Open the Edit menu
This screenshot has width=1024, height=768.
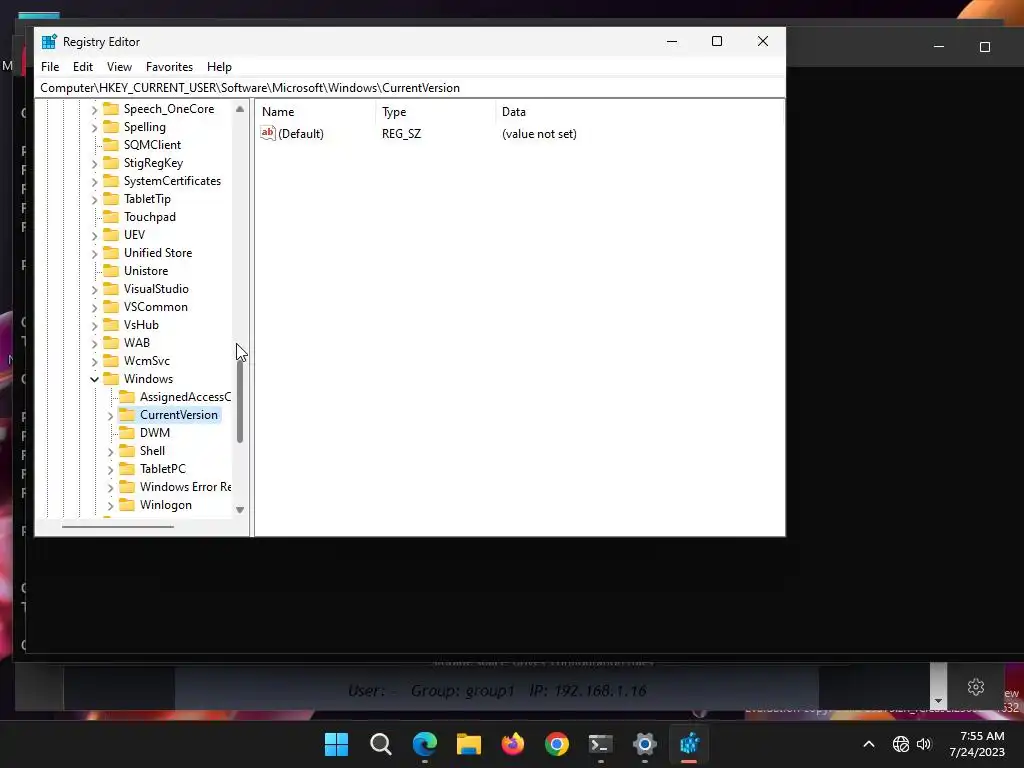pos(82,67)
